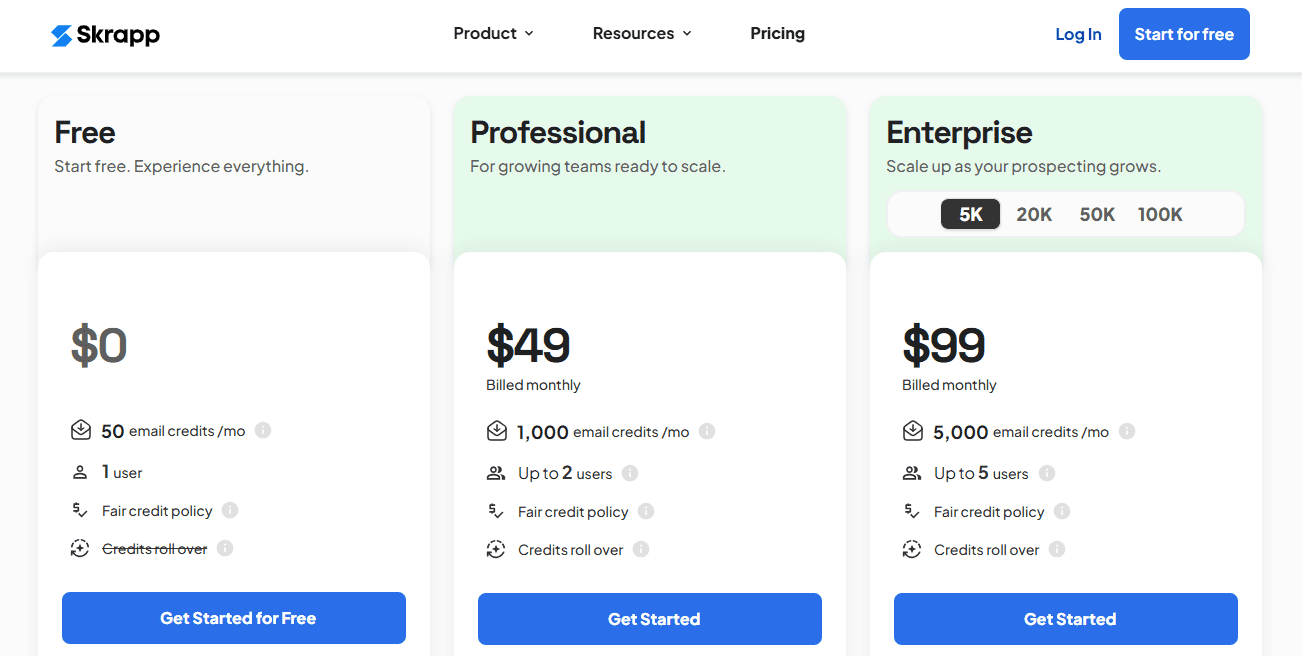1302x656 pixels.
Task: Expand the Product dropdown menu
Action: (493, 33)
